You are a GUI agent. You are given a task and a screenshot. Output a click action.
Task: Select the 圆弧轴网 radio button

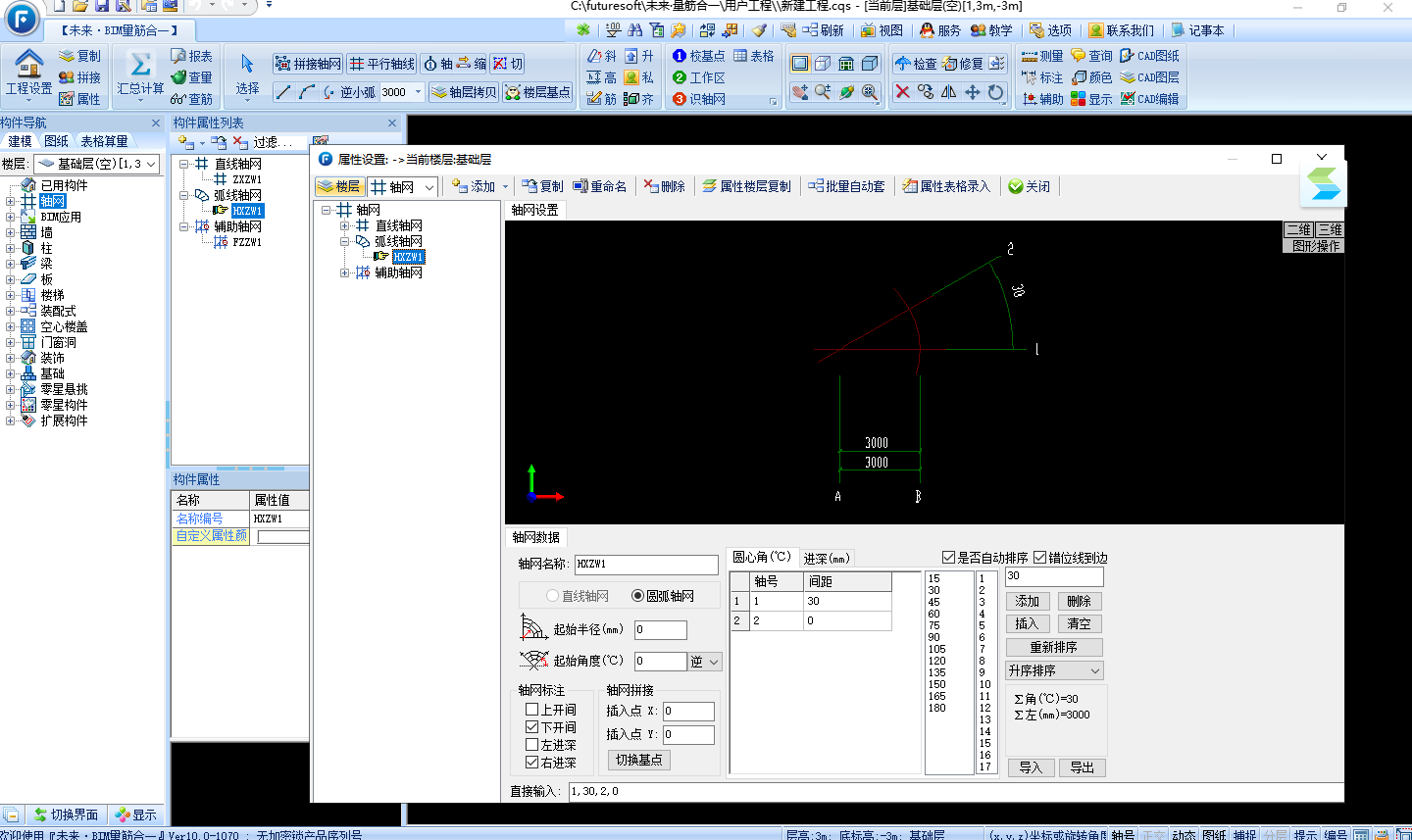coord(637,596)
